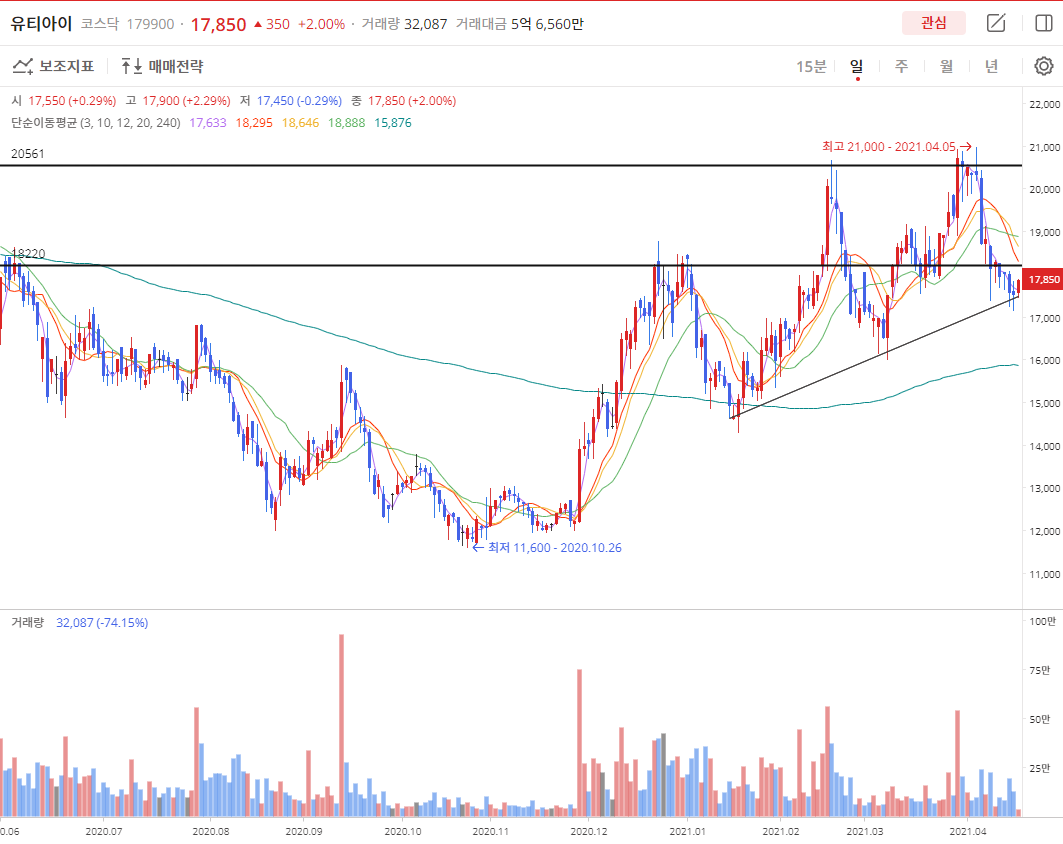Screen dimensions: 1063x844
Task: Switch to 15분 interval tab
Action: pyautogui.click(x=811, y=66)
